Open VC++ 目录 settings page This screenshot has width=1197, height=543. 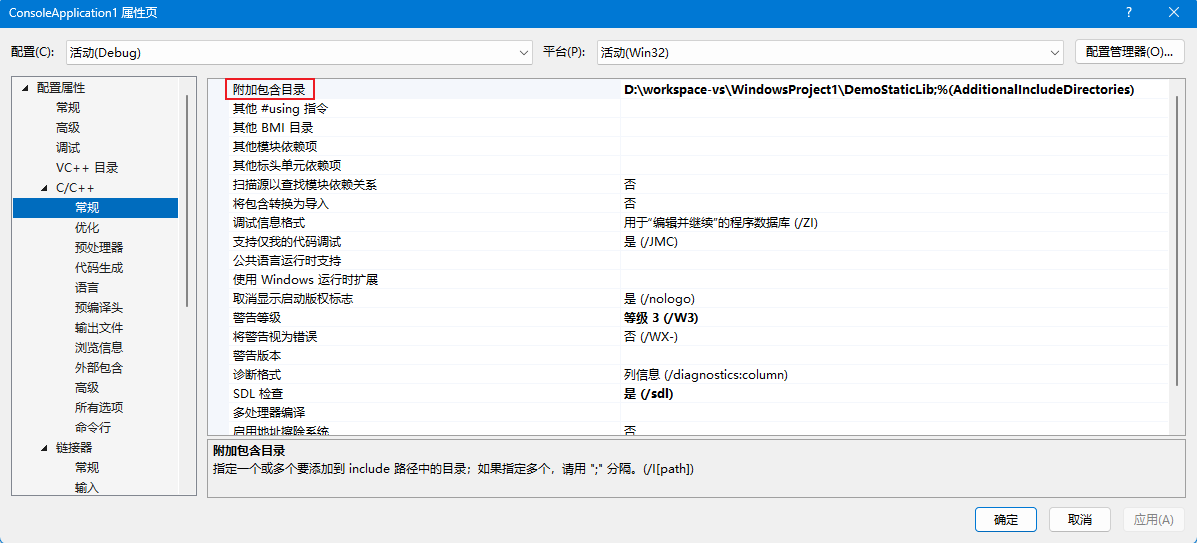pos(87,168)
